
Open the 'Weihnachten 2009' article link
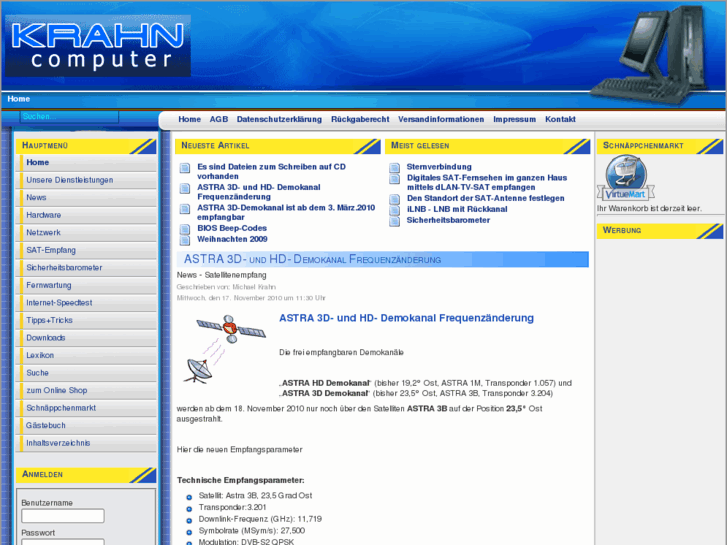coord(232,239)
